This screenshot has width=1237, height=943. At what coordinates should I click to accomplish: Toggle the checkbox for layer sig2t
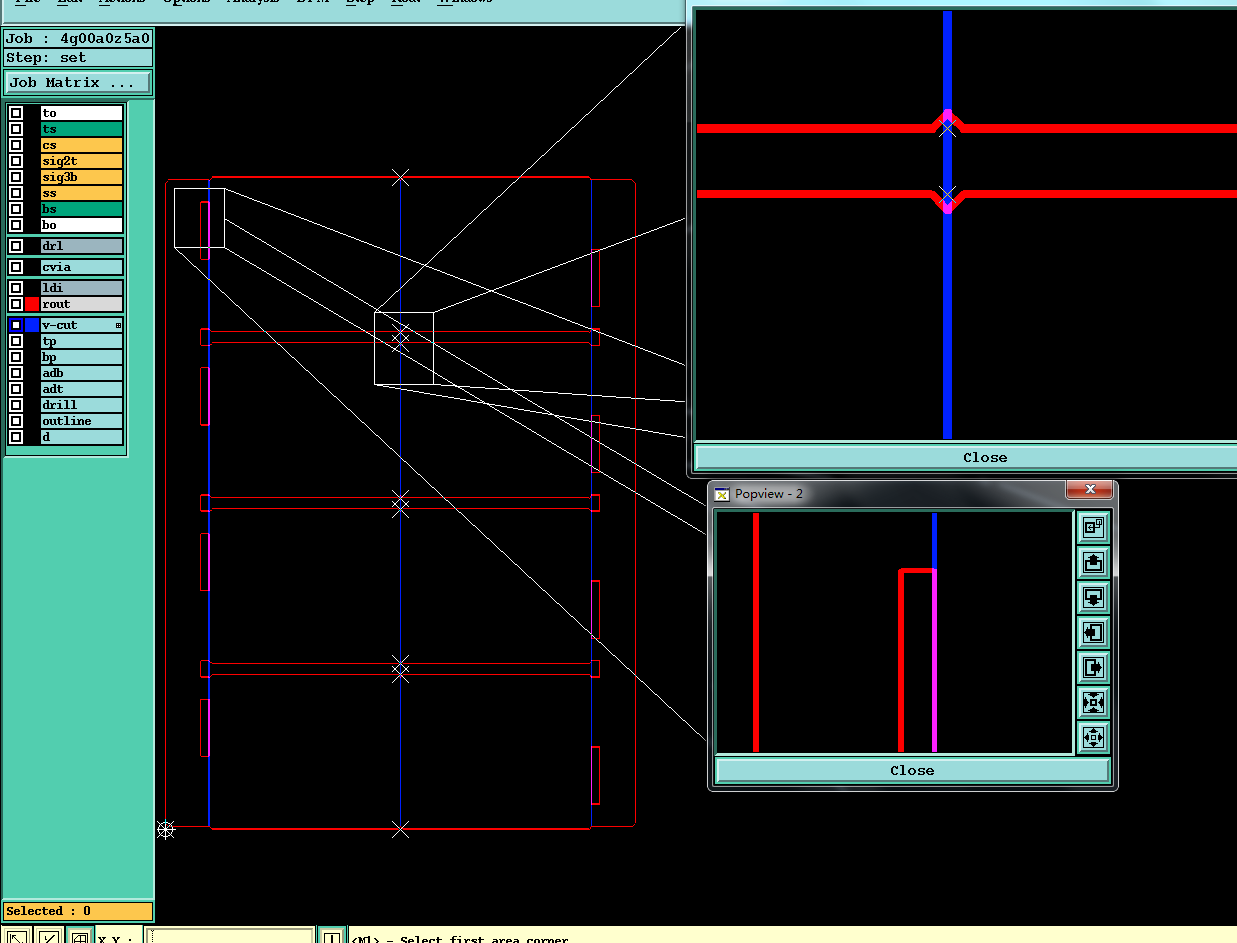pyautogui.click(x=16, y=161)
